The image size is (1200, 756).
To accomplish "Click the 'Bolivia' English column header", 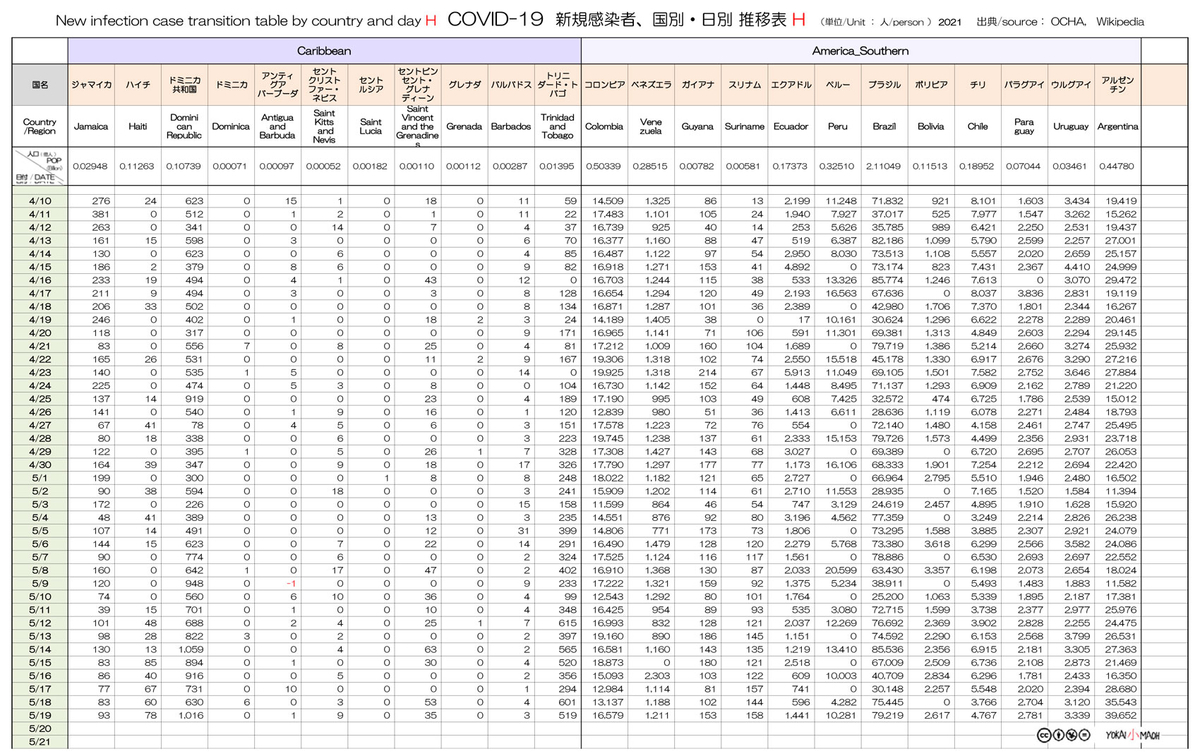I will click(931, 127).
